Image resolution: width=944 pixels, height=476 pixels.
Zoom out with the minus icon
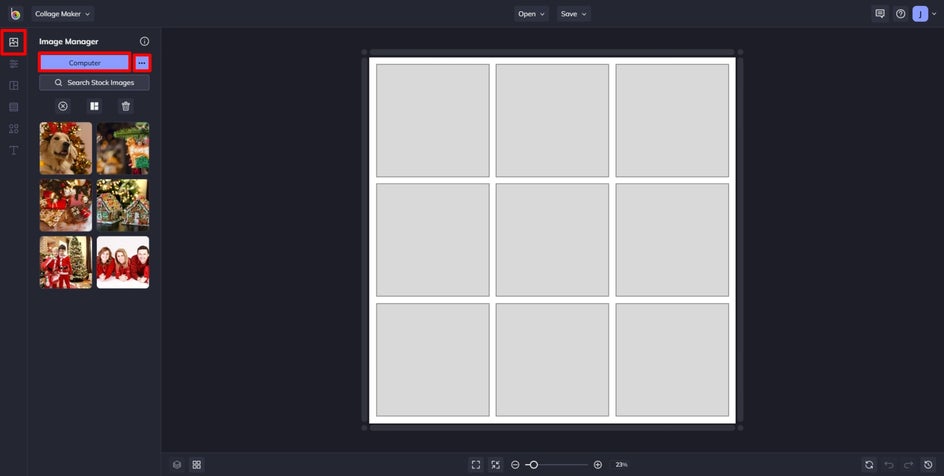[x=515, y=465]
